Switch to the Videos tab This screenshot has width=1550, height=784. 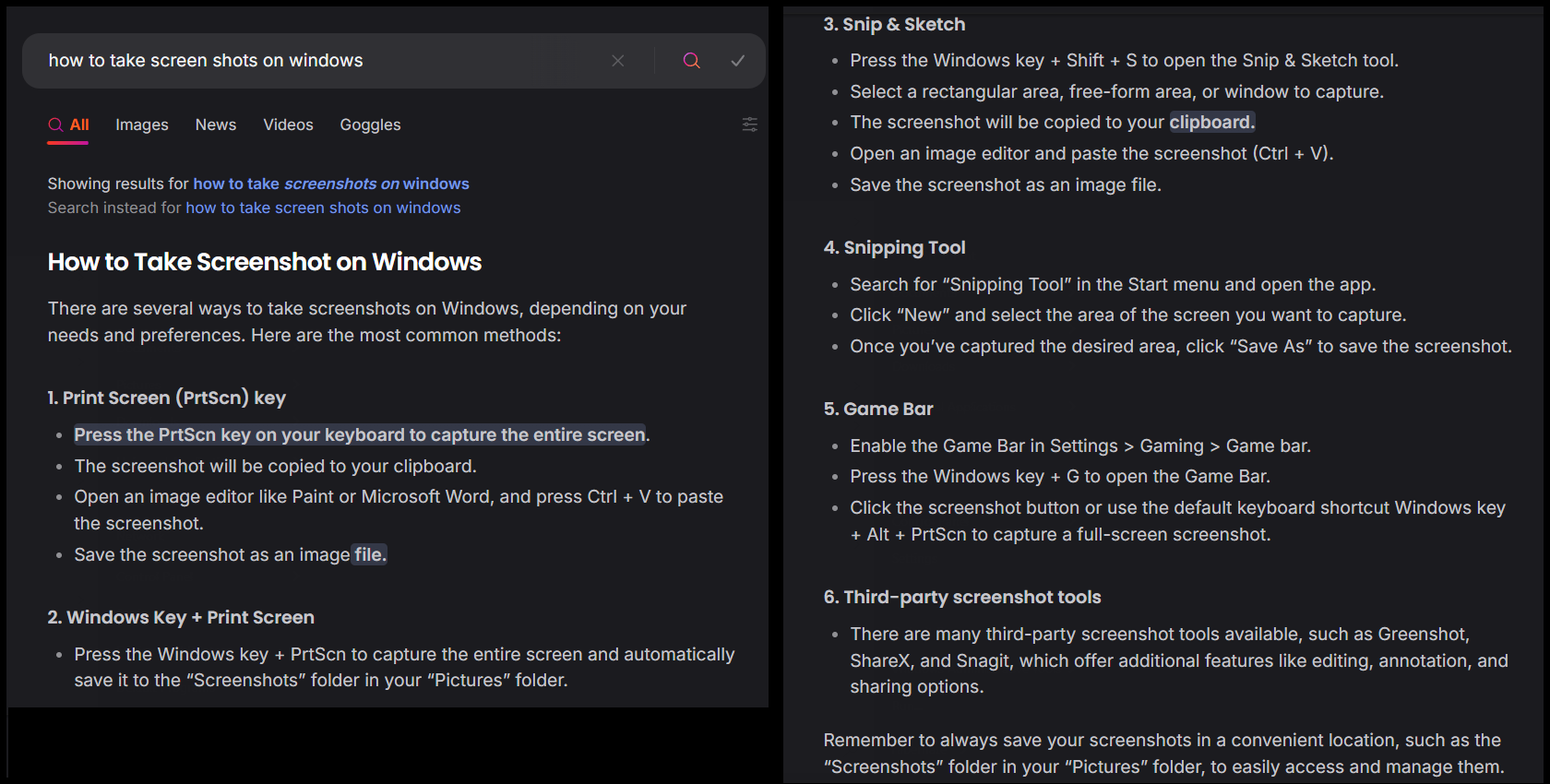(288, 125)
